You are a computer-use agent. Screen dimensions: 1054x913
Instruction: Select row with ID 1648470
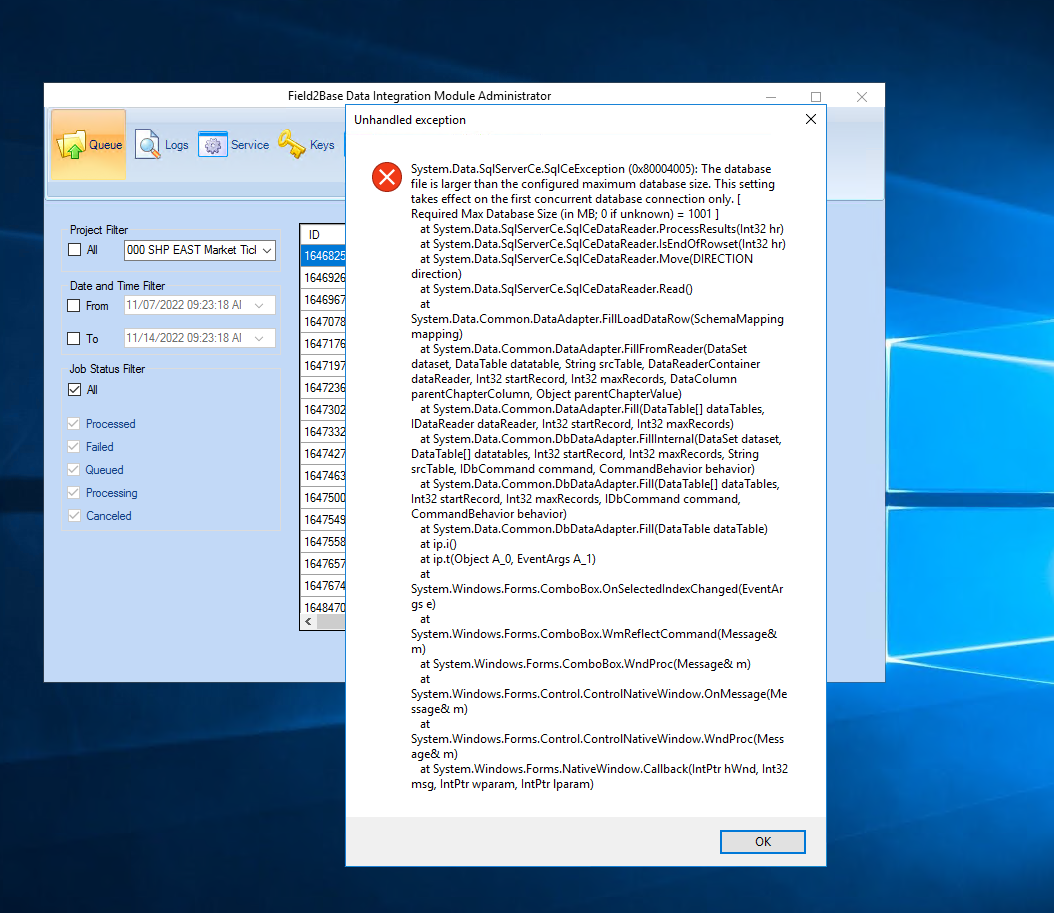(323, 607)
